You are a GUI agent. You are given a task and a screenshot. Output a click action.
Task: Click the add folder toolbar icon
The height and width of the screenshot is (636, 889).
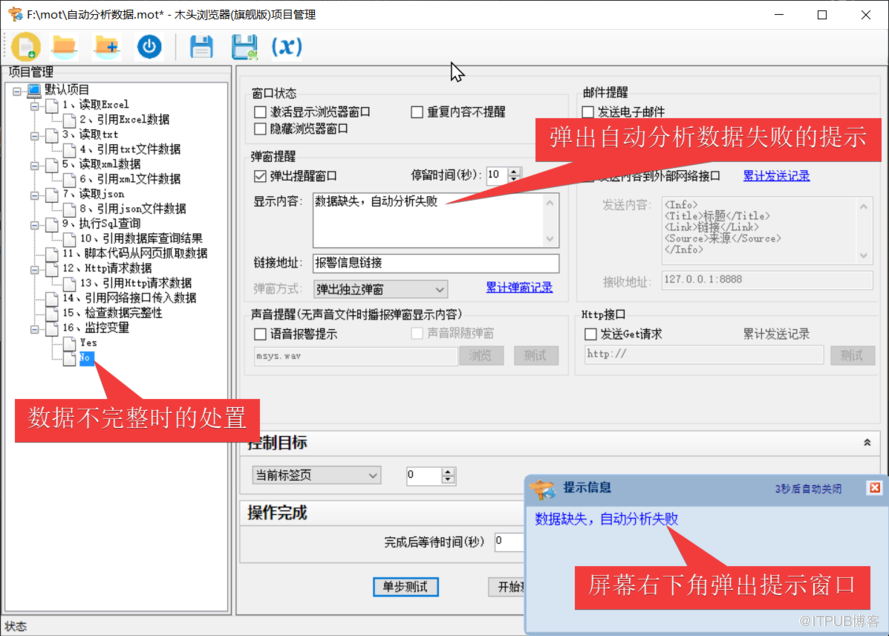[x=107, y=46]
